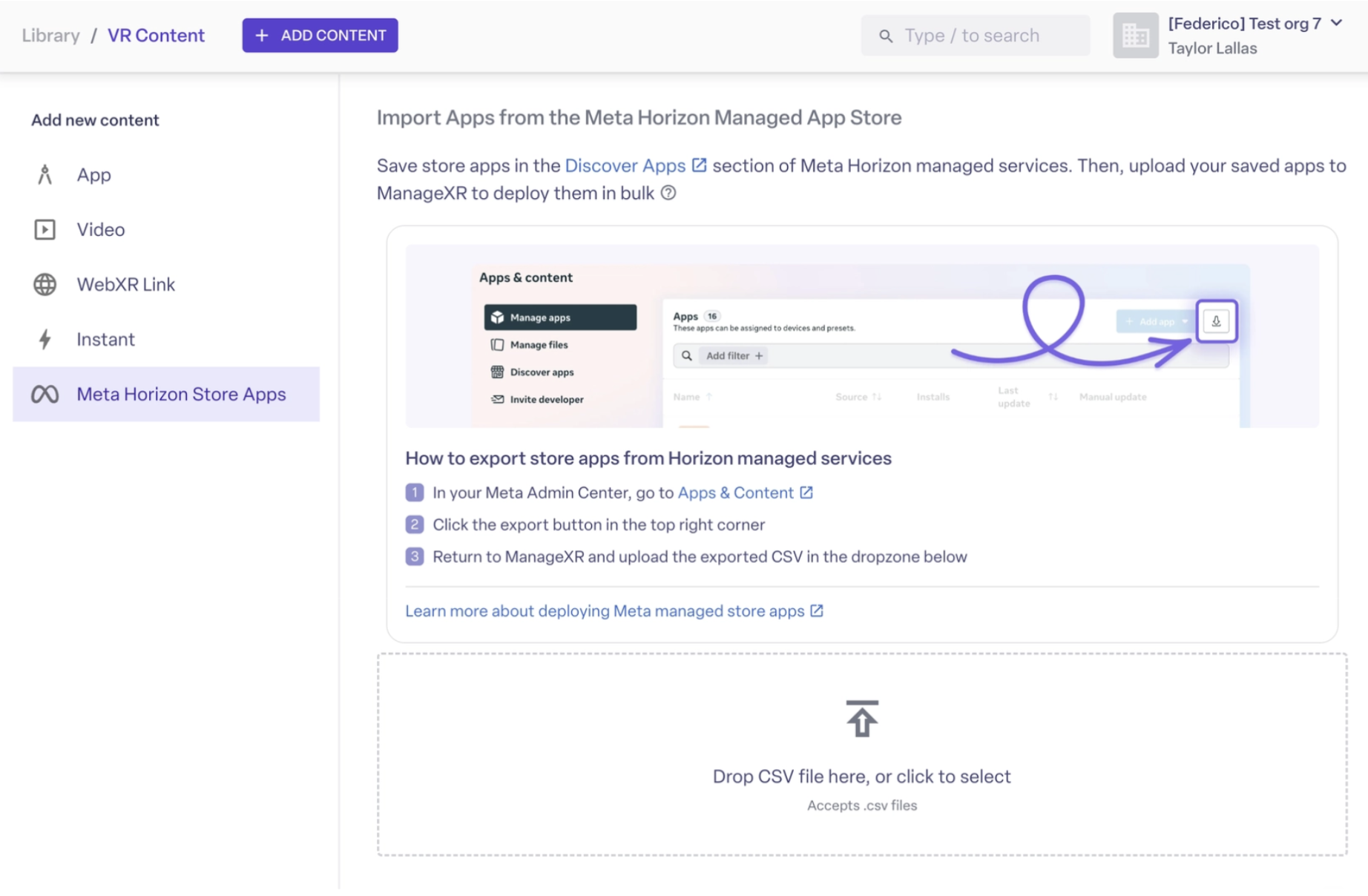Open Learn more about deploying Meta apps
The width and height of the screenshot is (1368, 896).
pos(605,610)
